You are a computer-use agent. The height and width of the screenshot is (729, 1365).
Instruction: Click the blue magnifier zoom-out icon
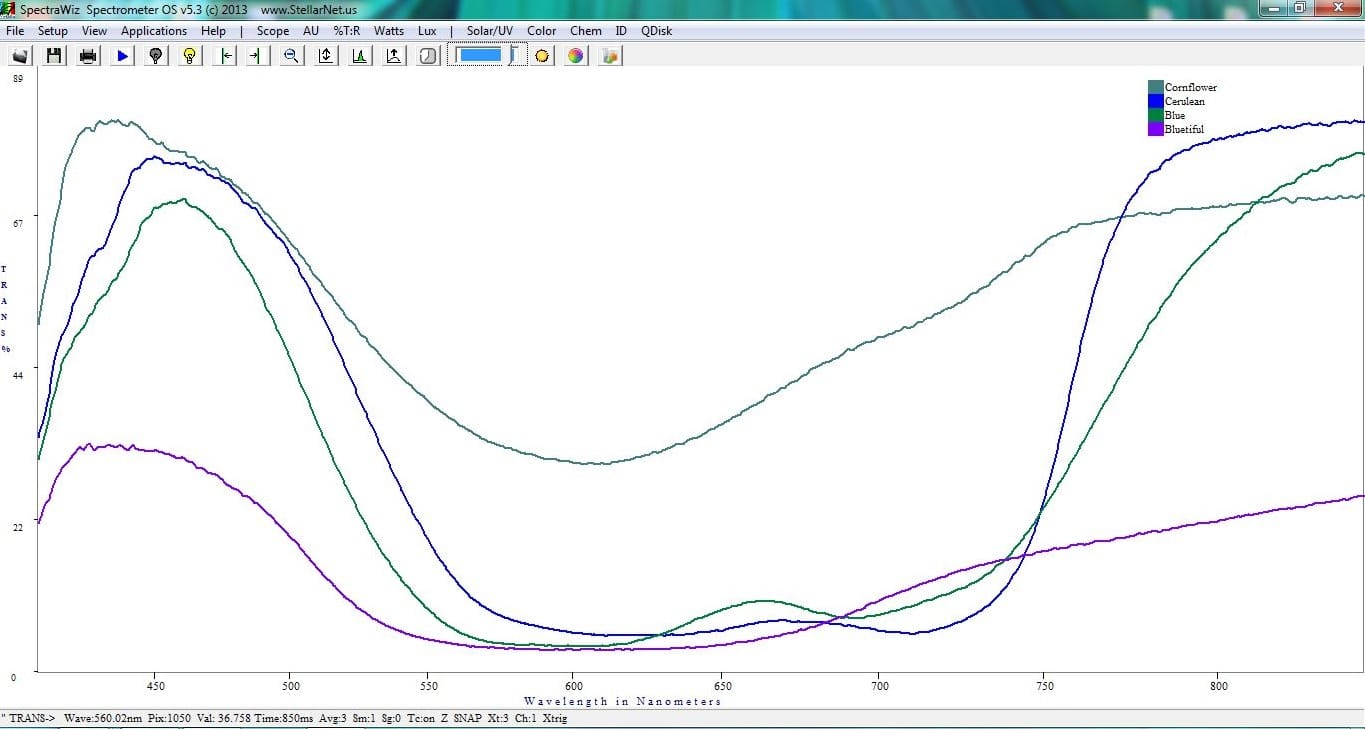[291, 56]
